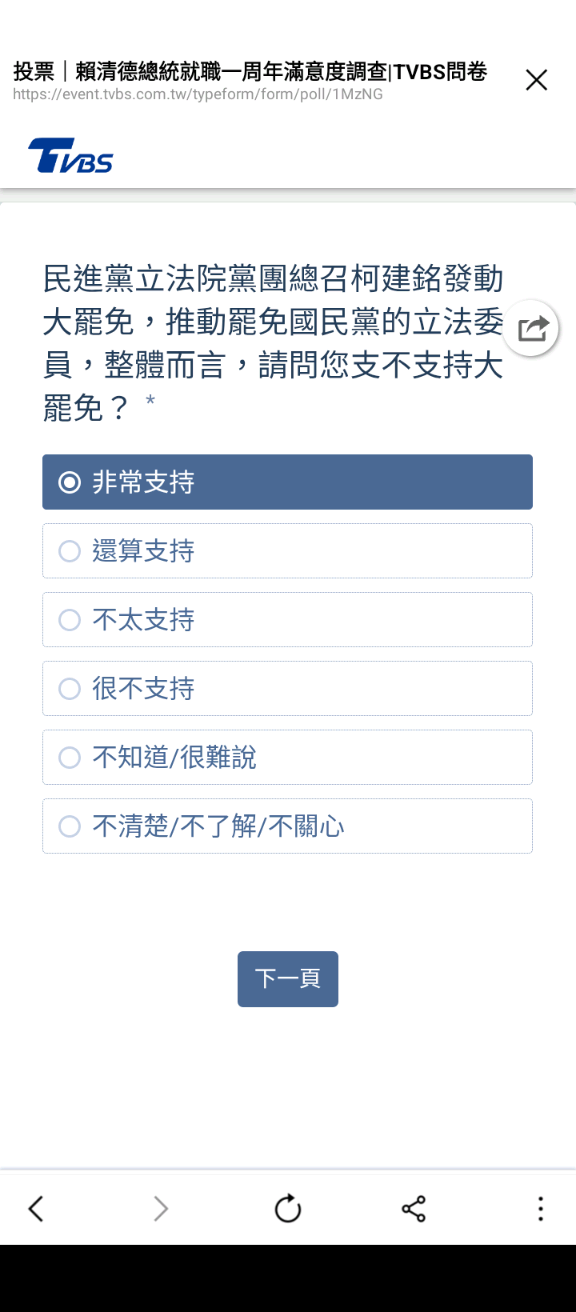
Task: Close the in-app browser with X icon
Action: click(537, 81)
